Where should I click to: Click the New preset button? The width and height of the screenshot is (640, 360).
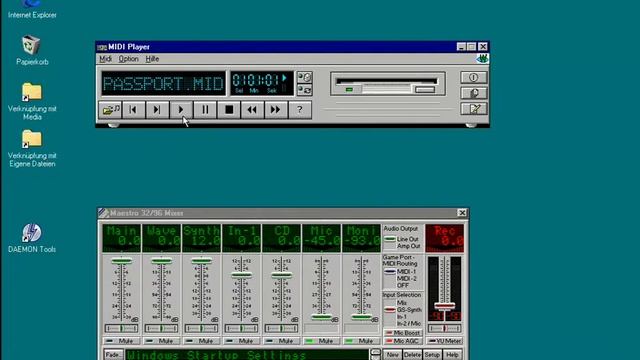tap(393, 355)
